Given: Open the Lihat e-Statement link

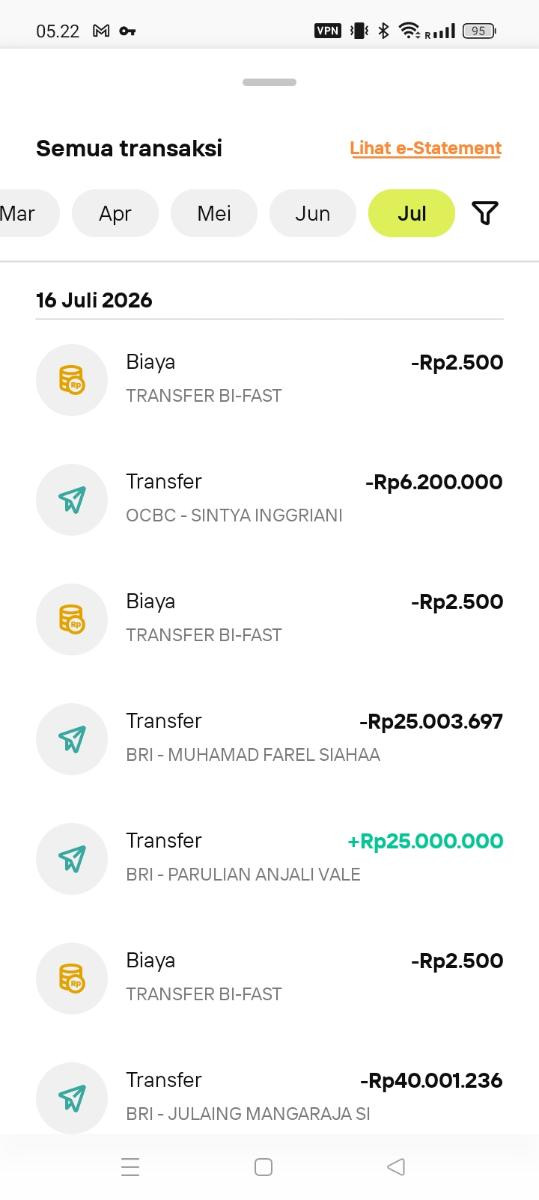Looking at the screenshot, I should click(426, 148).
